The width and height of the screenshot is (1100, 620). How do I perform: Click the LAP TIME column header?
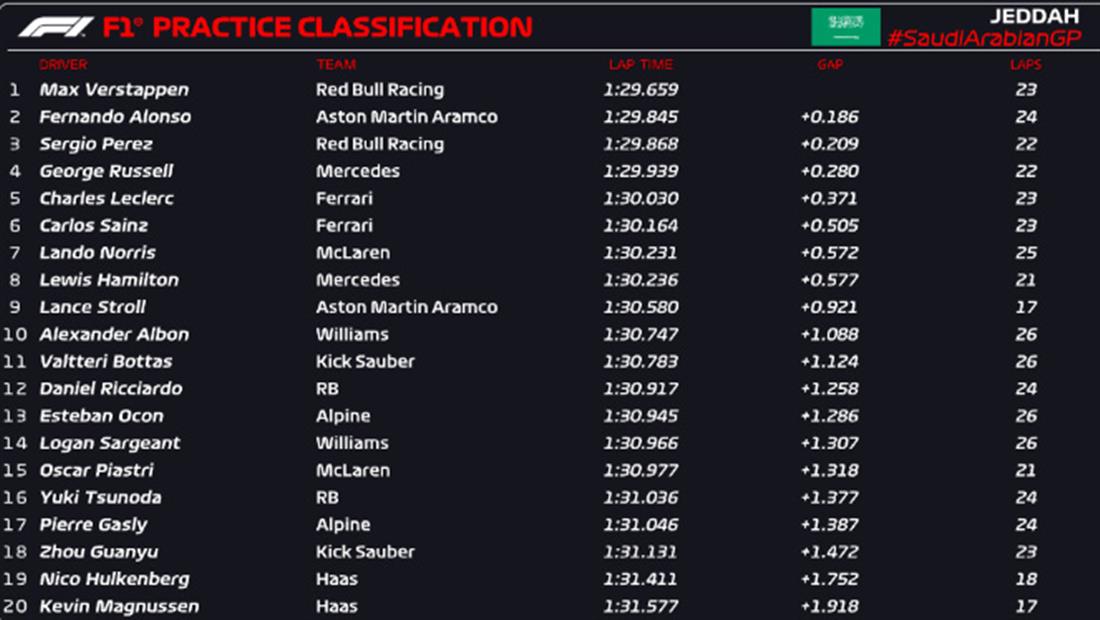[640, 65]
